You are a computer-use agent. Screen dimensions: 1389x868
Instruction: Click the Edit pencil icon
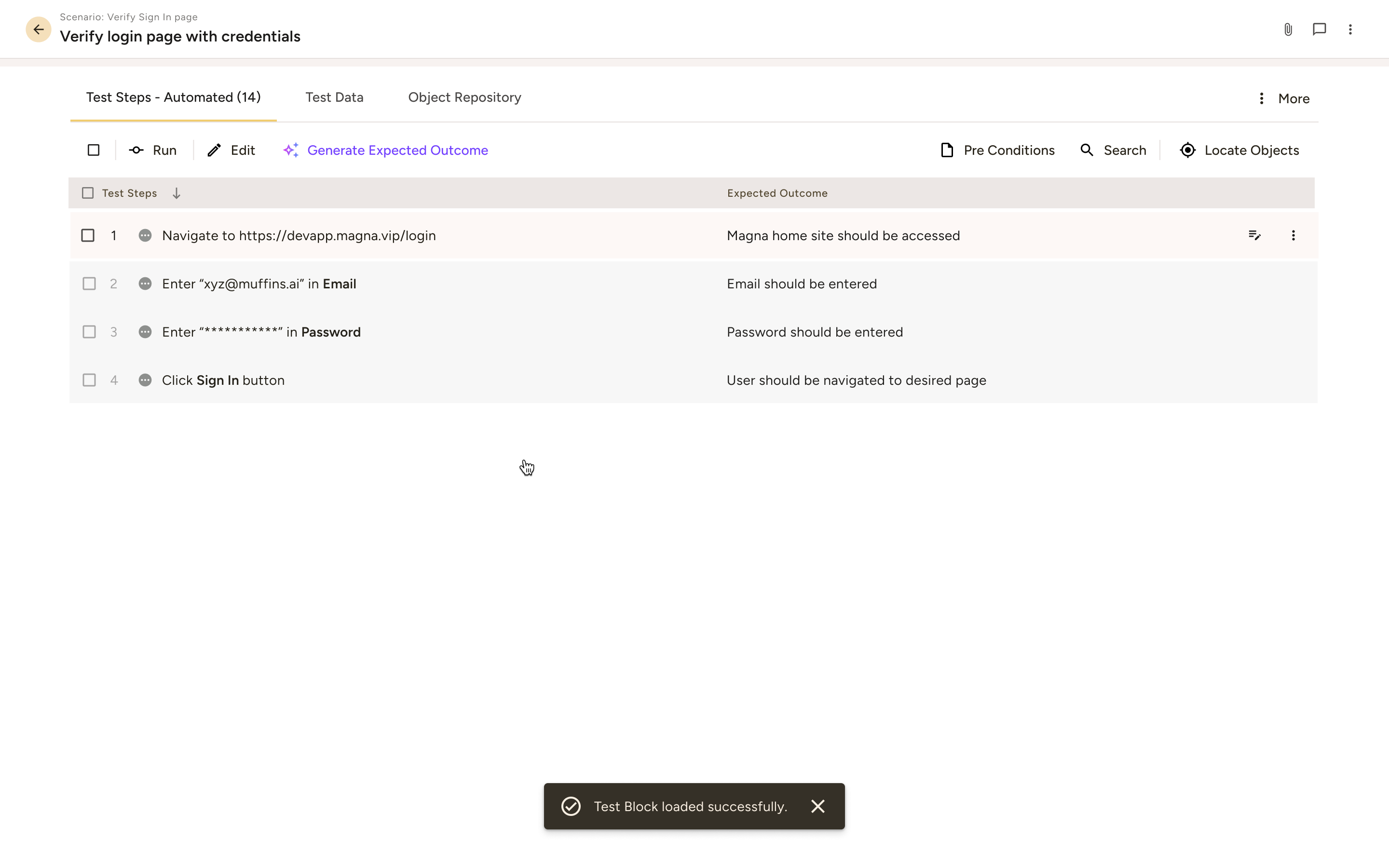point(214,150)
